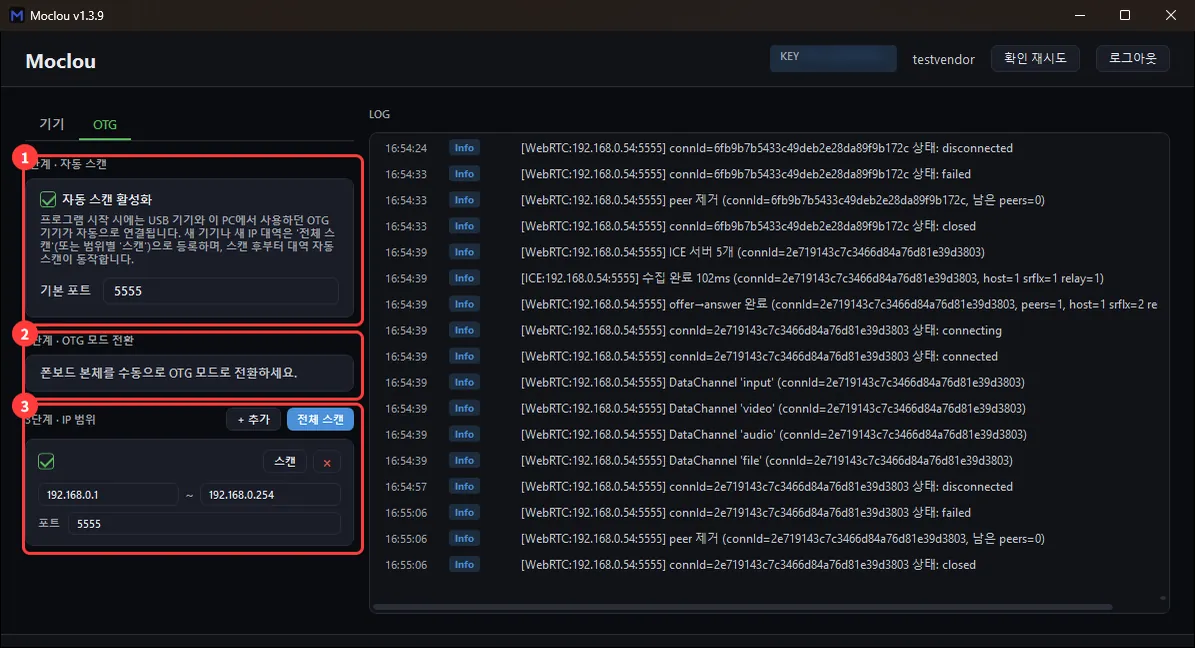Click the horizontal scrollbar of the log panel
The height and width of the screenshot is (648, 1195).
[x=743, y=607]
